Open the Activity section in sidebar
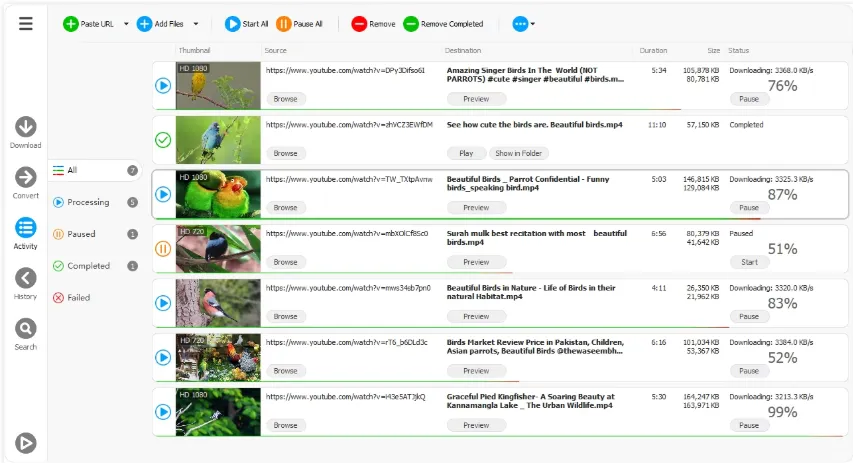 [x=26, y=233]
